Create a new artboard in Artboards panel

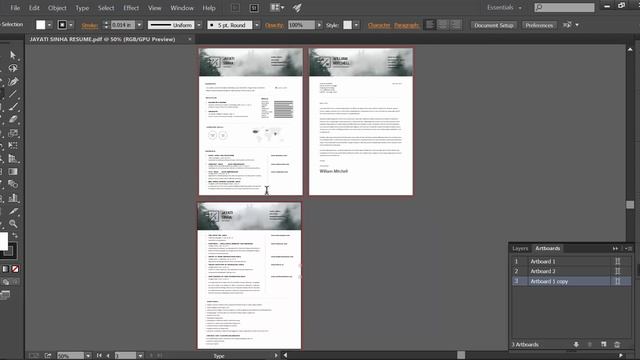(603, 344)
